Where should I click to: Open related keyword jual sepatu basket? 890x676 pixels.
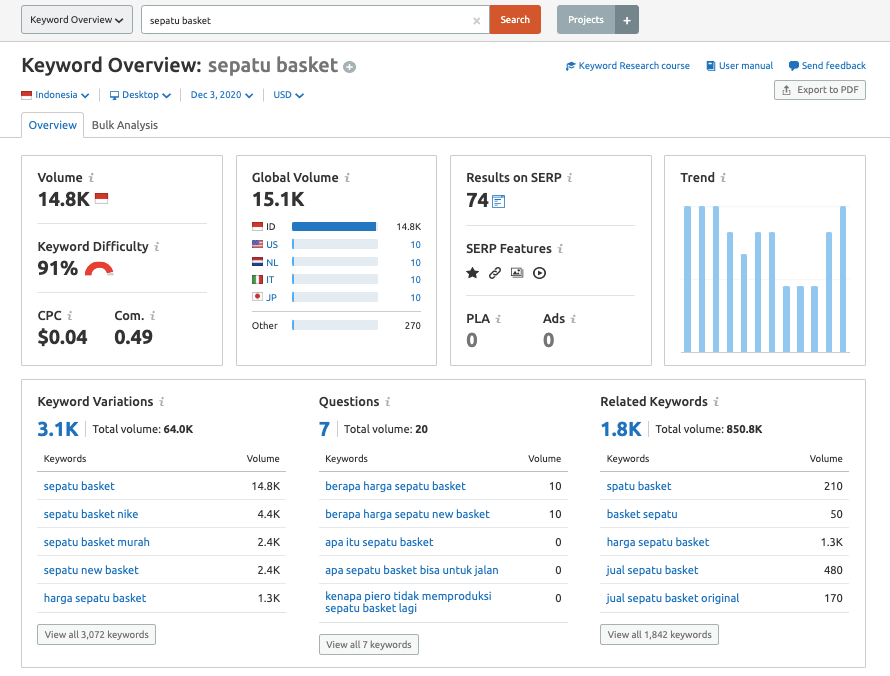coord(652,570)
